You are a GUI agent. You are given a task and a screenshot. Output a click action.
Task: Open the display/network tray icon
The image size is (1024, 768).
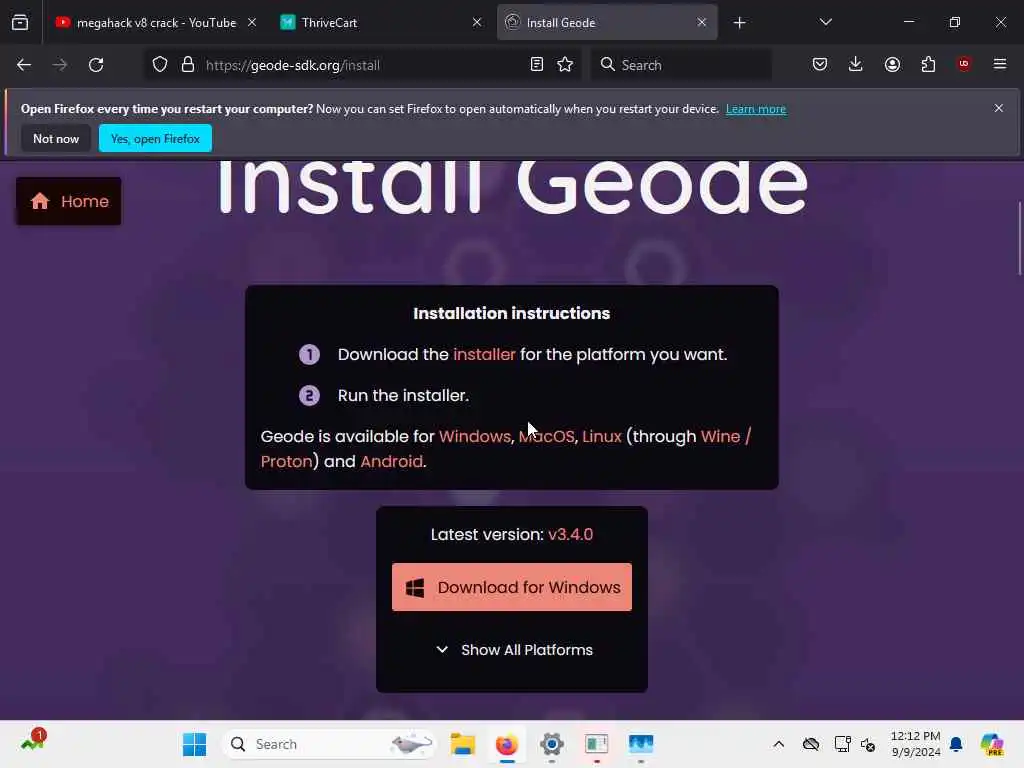[x=842, y=744]
